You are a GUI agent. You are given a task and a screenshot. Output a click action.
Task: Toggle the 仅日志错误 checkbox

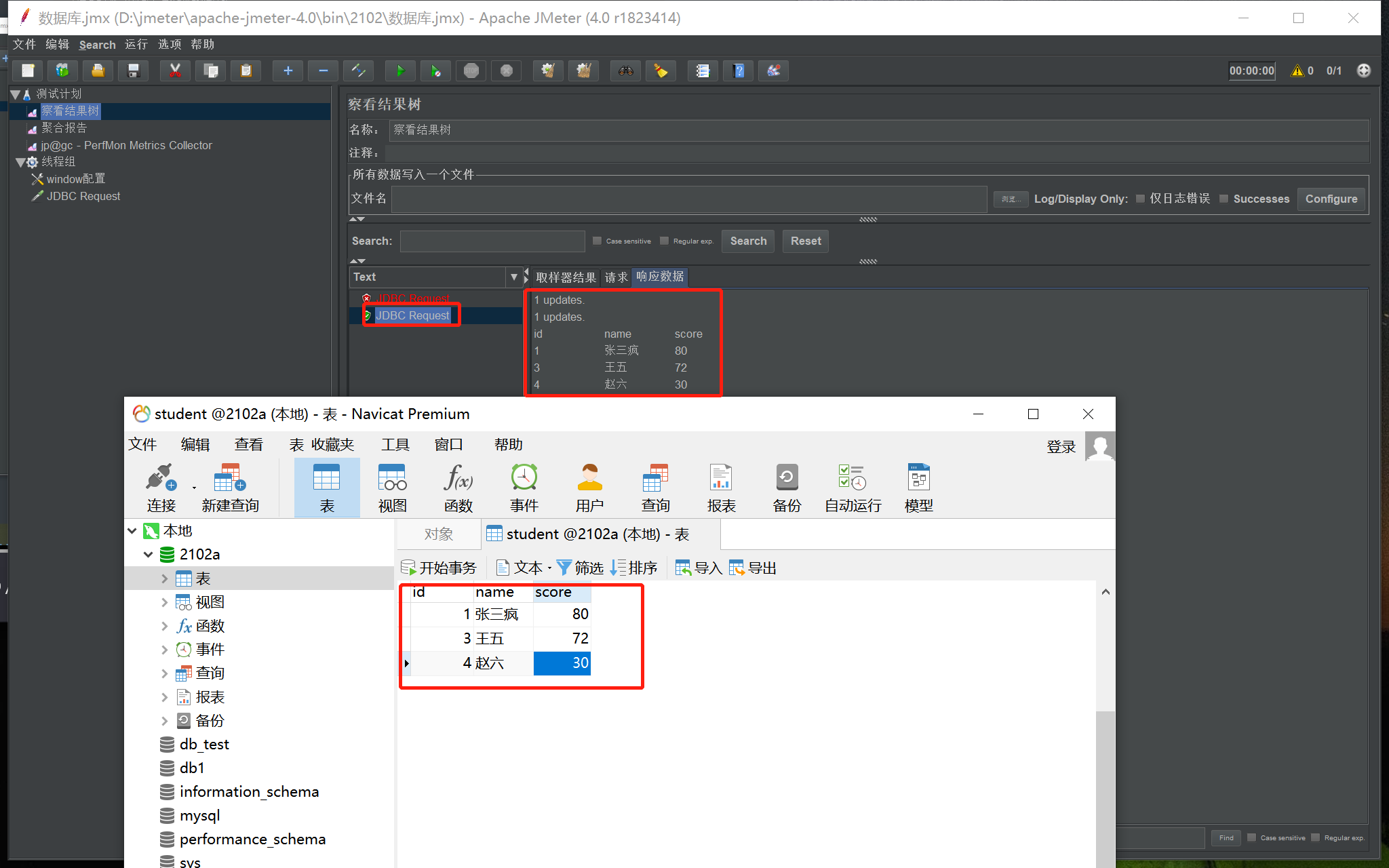[1141, 199]
